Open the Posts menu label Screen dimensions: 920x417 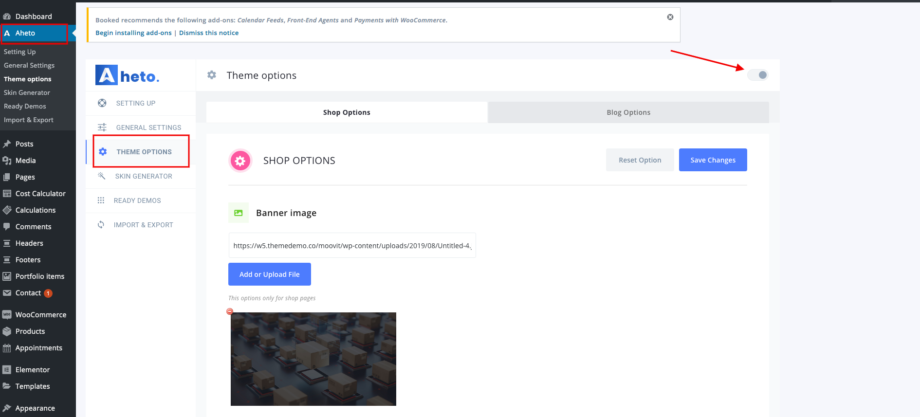coord(24,144)
